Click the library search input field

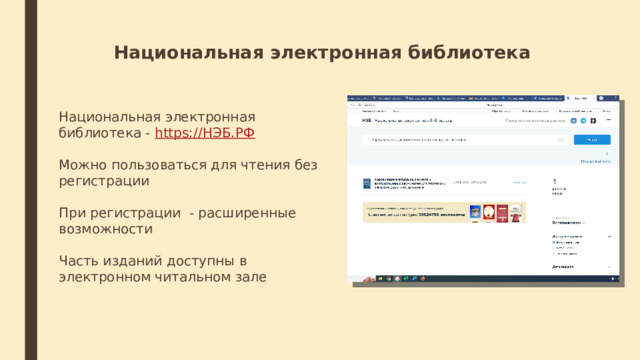[x=465, y=140]
